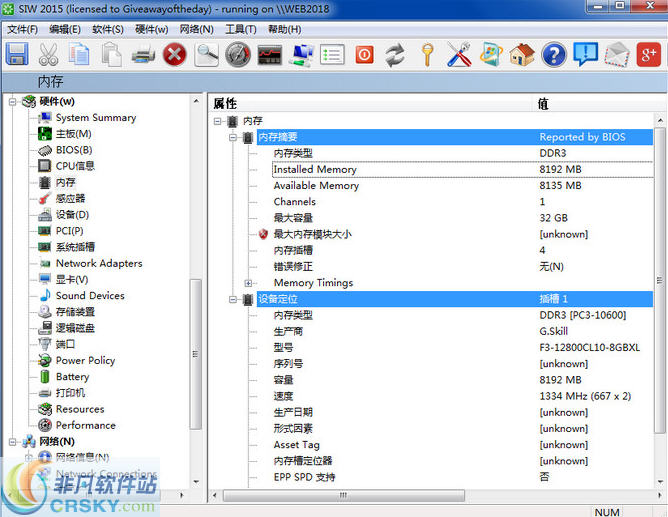
Task: Open the 文件(F) menu
Action: 23,29
